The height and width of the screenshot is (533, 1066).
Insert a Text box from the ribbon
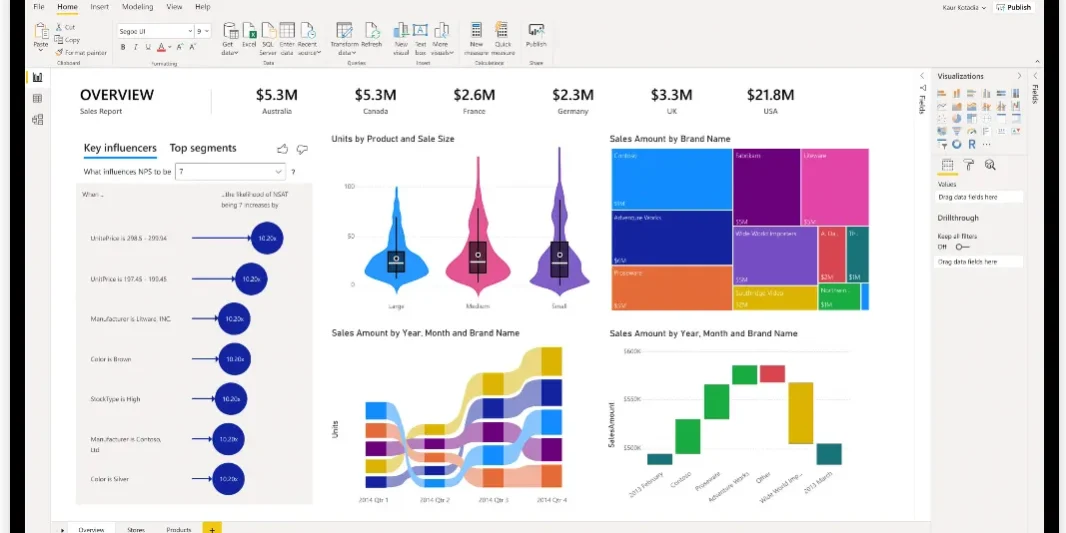[x=420, y=32]
